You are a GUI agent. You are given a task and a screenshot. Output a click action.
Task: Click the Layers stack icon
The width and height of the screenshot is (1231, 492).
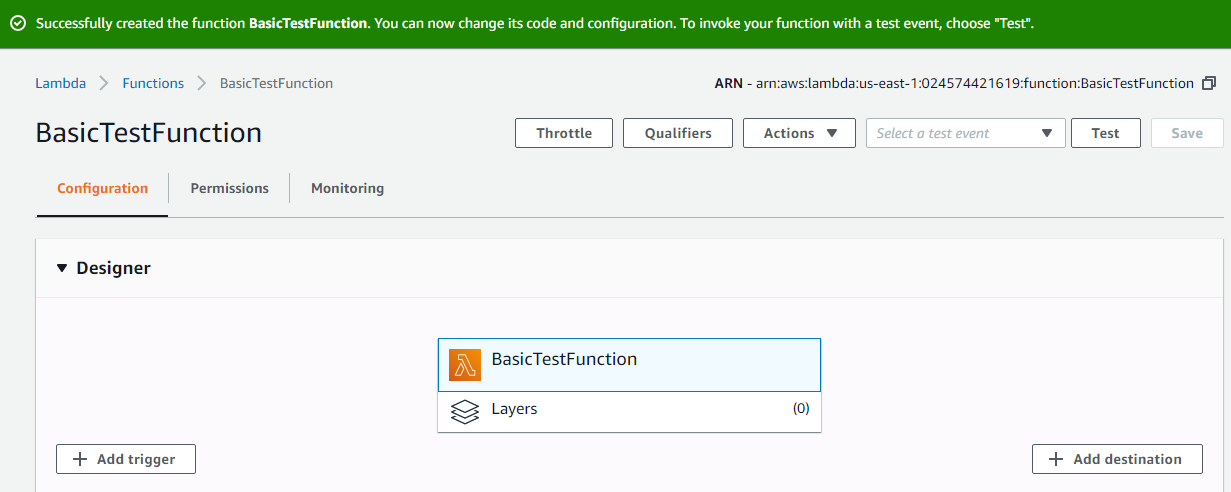click(465, 411)
